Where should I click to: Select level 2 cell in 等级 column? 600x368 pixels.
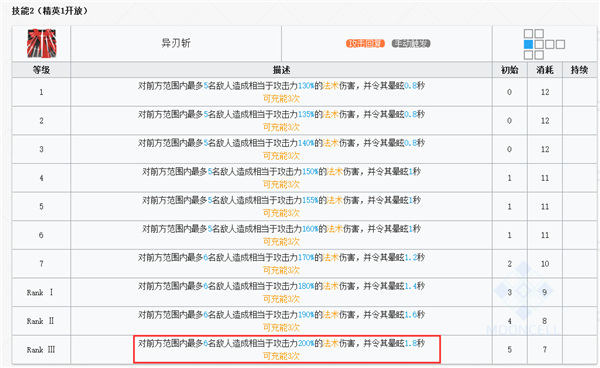41,120
